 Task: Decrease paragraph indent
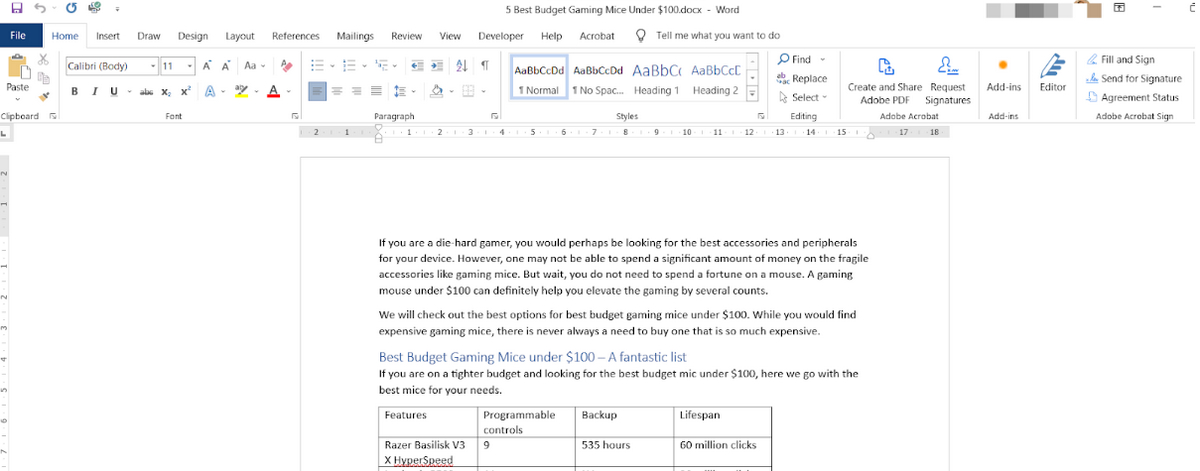click(x=417, y=66)
